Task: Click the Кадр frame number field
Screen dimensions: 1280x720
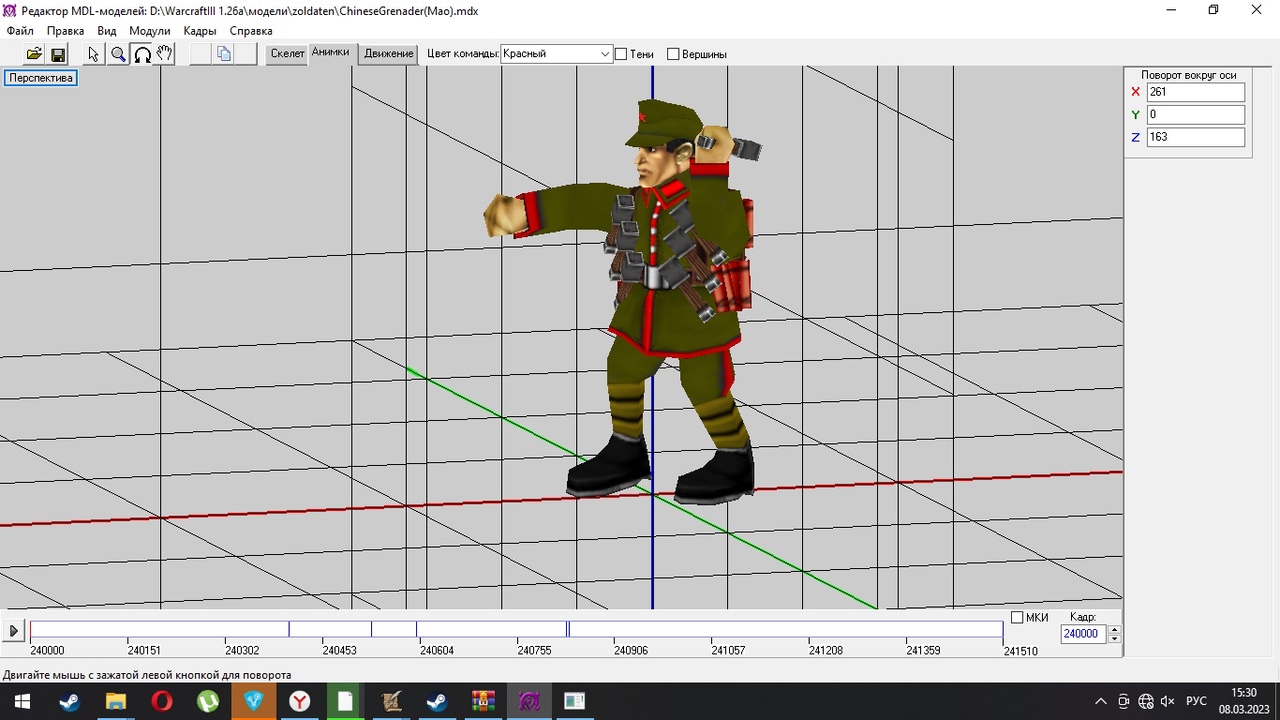Action: (1084, 634)
